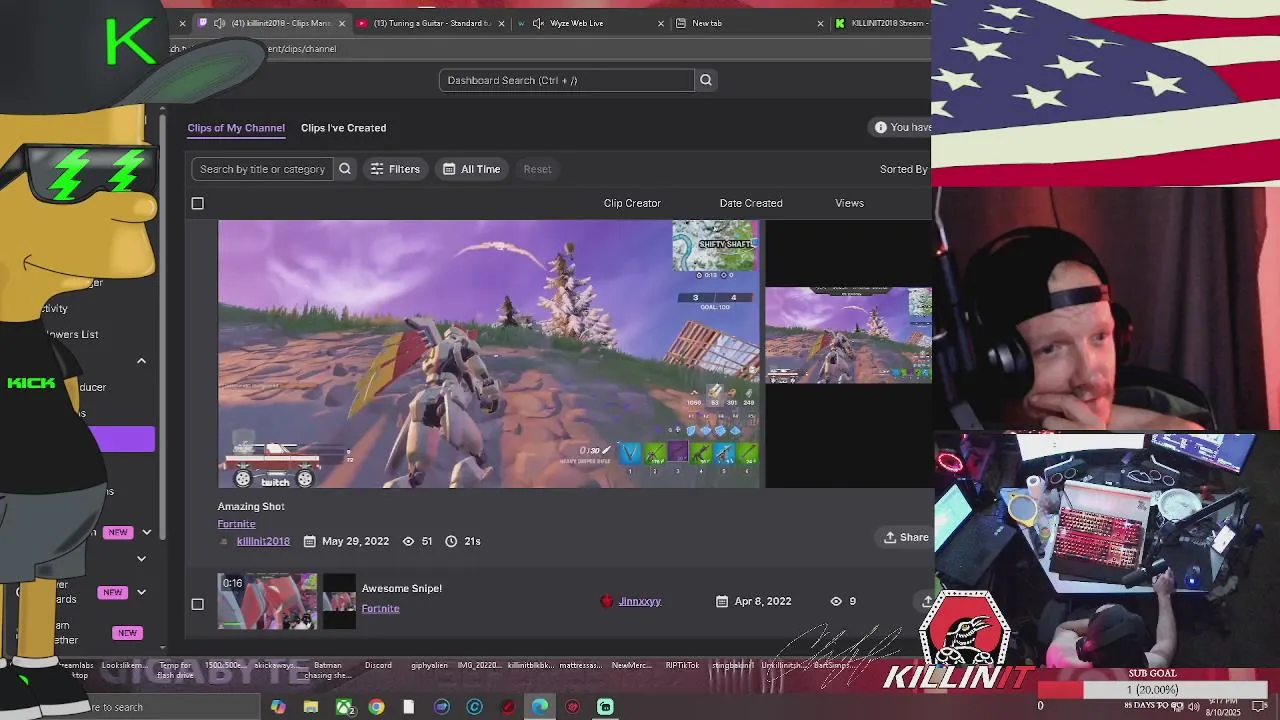This screenshot has width=1280, height=720.
Task: Close the New tab browser tab
Action: coord(821,23)
